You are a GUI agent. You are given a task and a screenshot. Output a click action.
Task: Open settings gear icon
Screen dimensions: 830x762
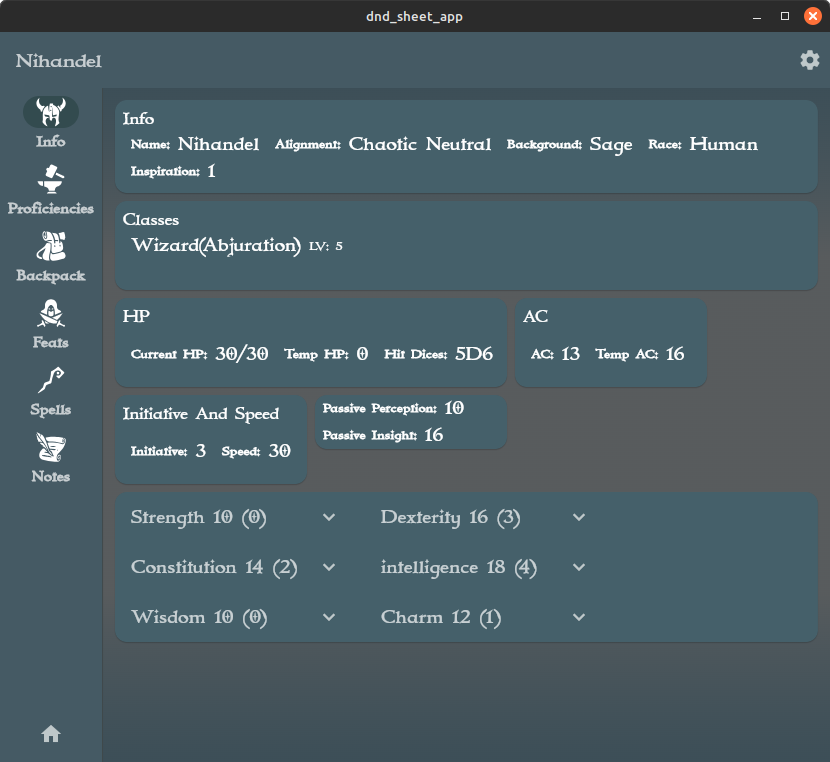click(x=809, y=60)
